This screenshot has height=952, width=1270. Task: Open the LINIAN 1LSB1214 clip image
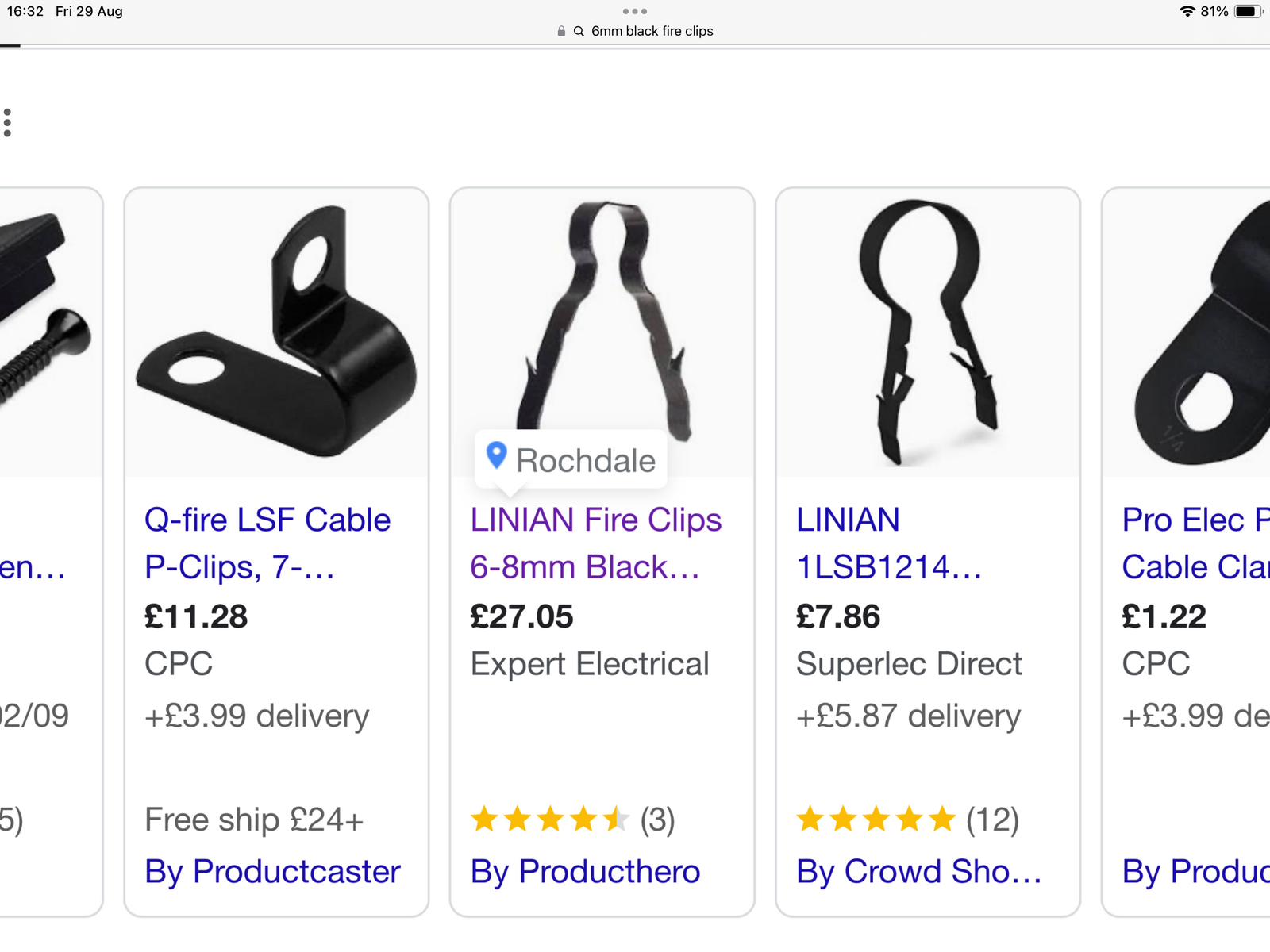click(x=927, y=333)
